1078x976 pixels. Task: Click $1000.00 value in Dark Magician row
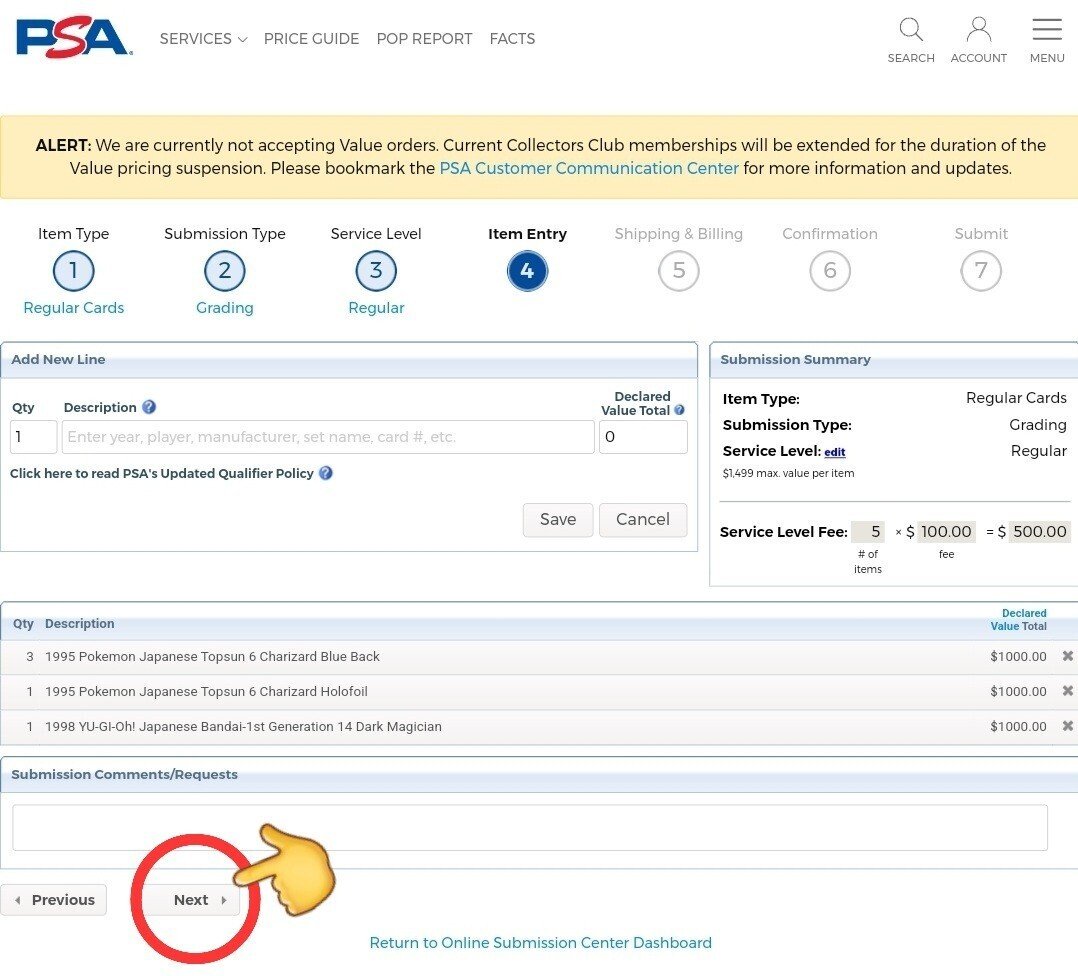(1018, 727)
